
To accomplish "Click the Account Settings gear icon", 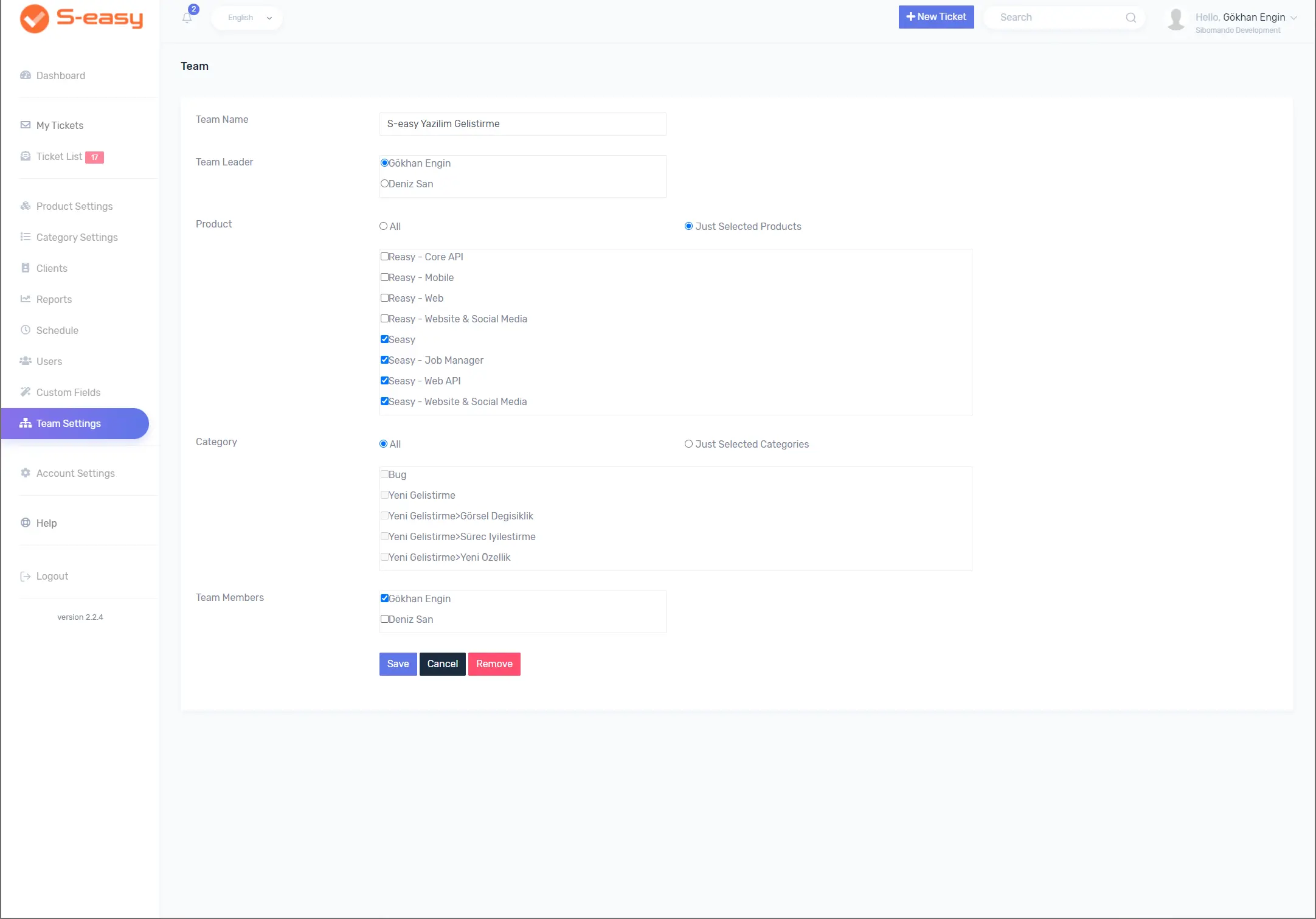I will pos(26,473).
